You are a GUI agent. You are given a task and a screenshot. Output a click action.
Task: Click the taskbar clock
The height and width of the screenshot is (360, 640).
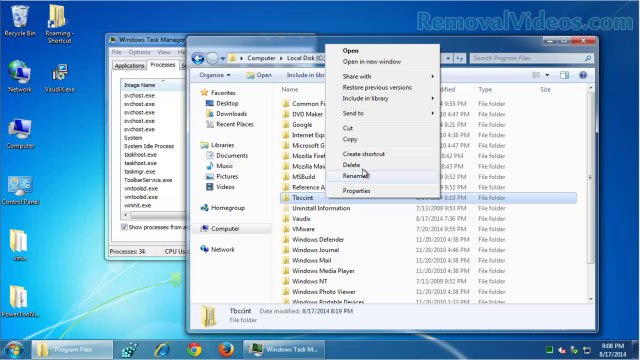pos(613,350)
